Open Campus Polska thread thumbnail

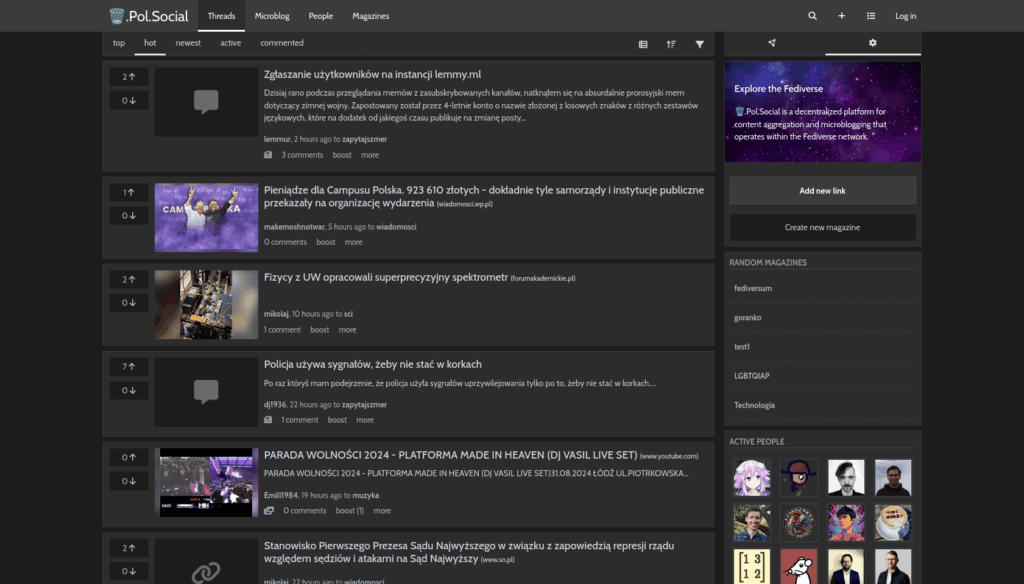(206, 218)
